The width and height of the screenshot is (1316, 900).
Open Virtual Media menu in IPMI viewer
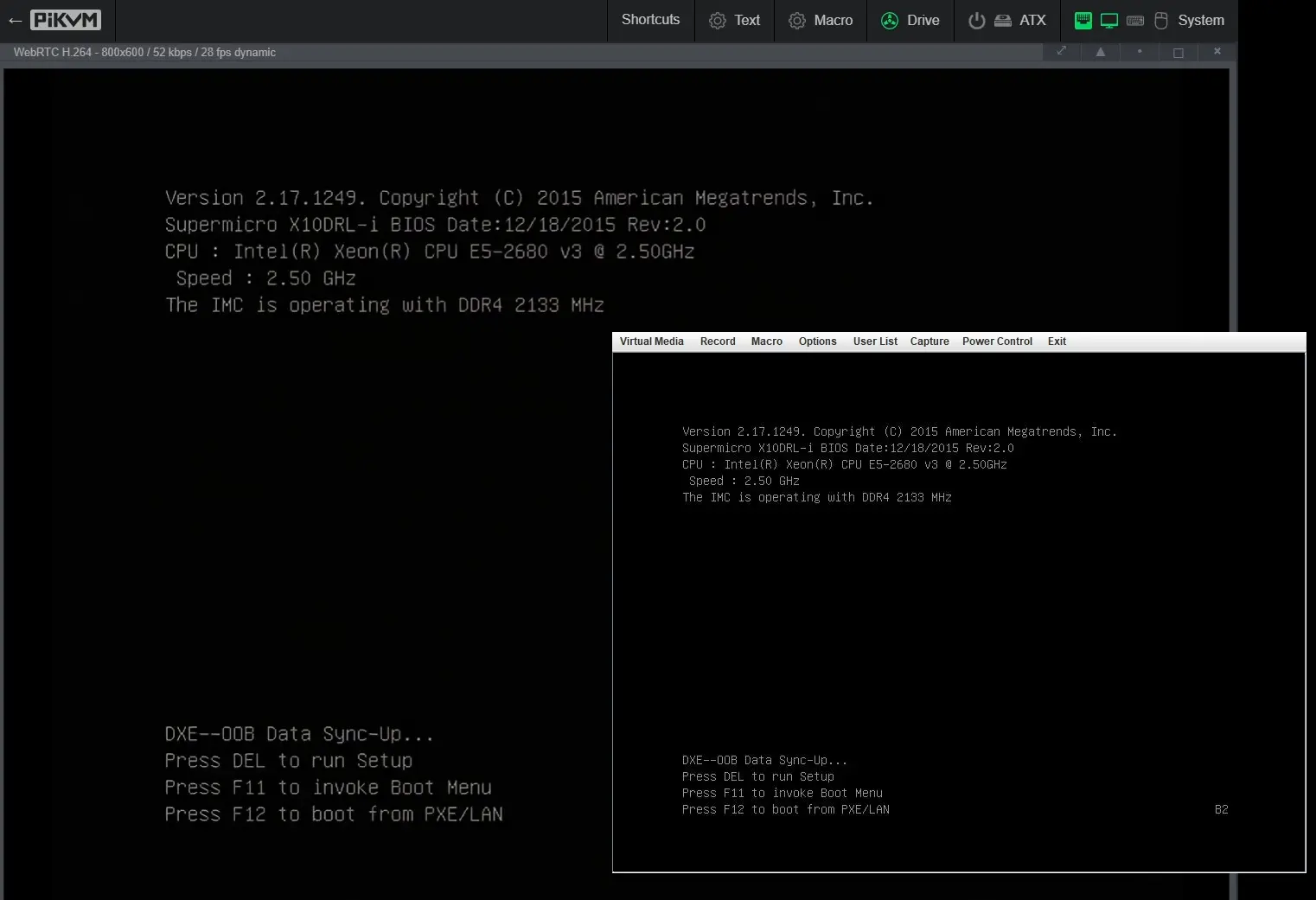pyautogui.click(x=651, y=341)
